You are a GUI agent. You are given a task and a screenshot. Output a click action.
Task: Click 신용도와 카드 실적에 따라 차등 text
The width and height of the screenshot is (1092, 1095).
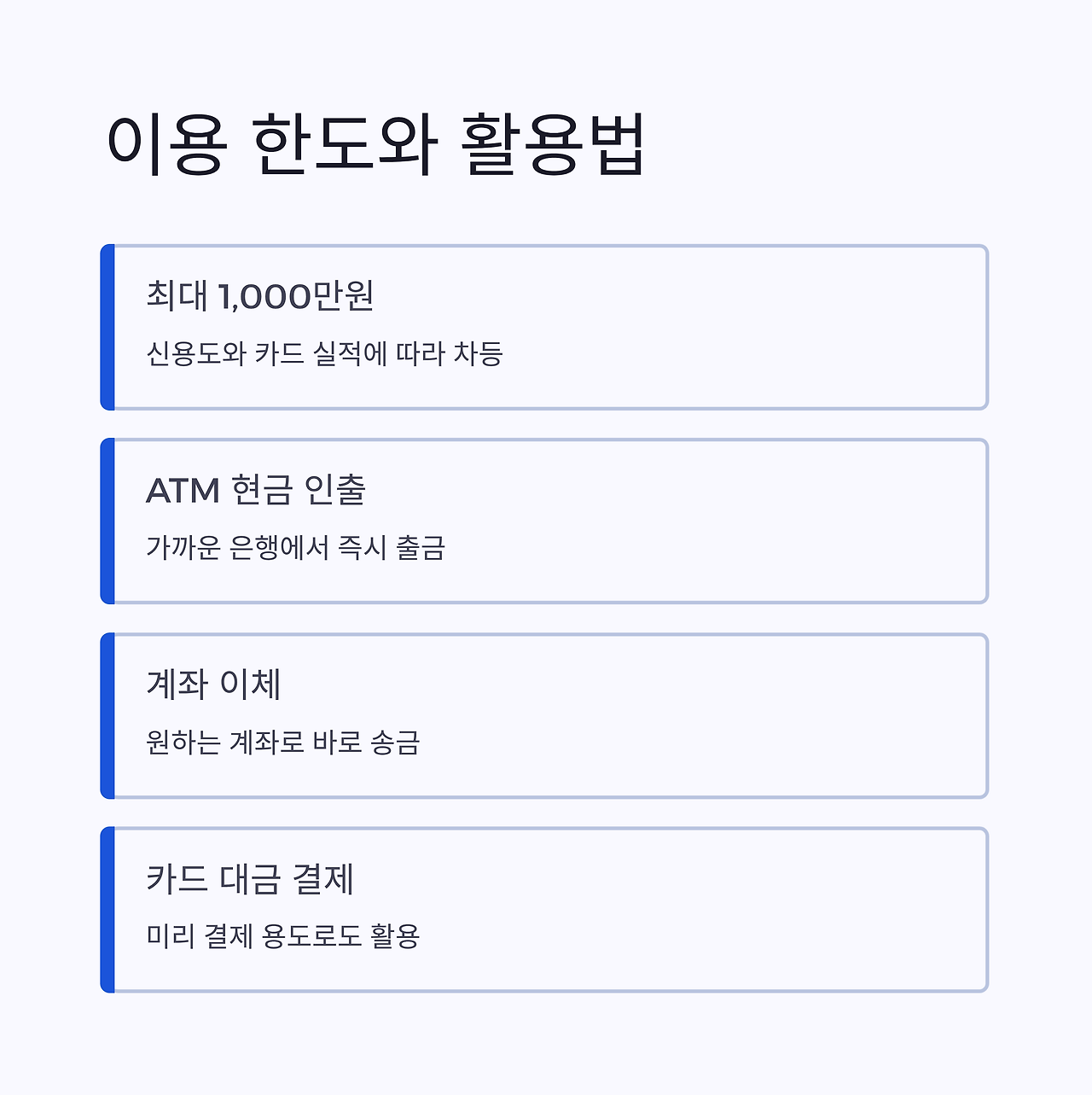click(x=324, y=353)
